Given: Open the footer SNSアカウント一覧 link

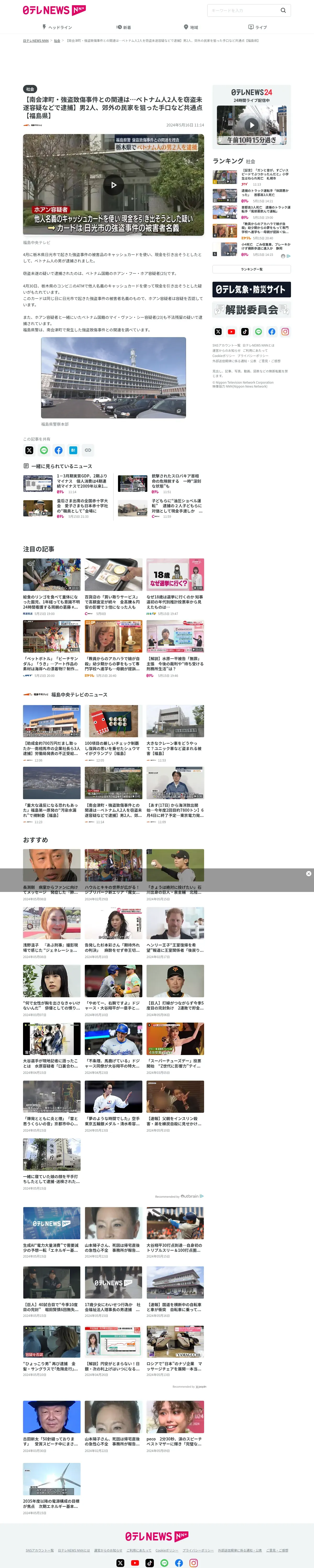Looking at the screenshot, I should pyautogui.click(x=40, y=1550).
